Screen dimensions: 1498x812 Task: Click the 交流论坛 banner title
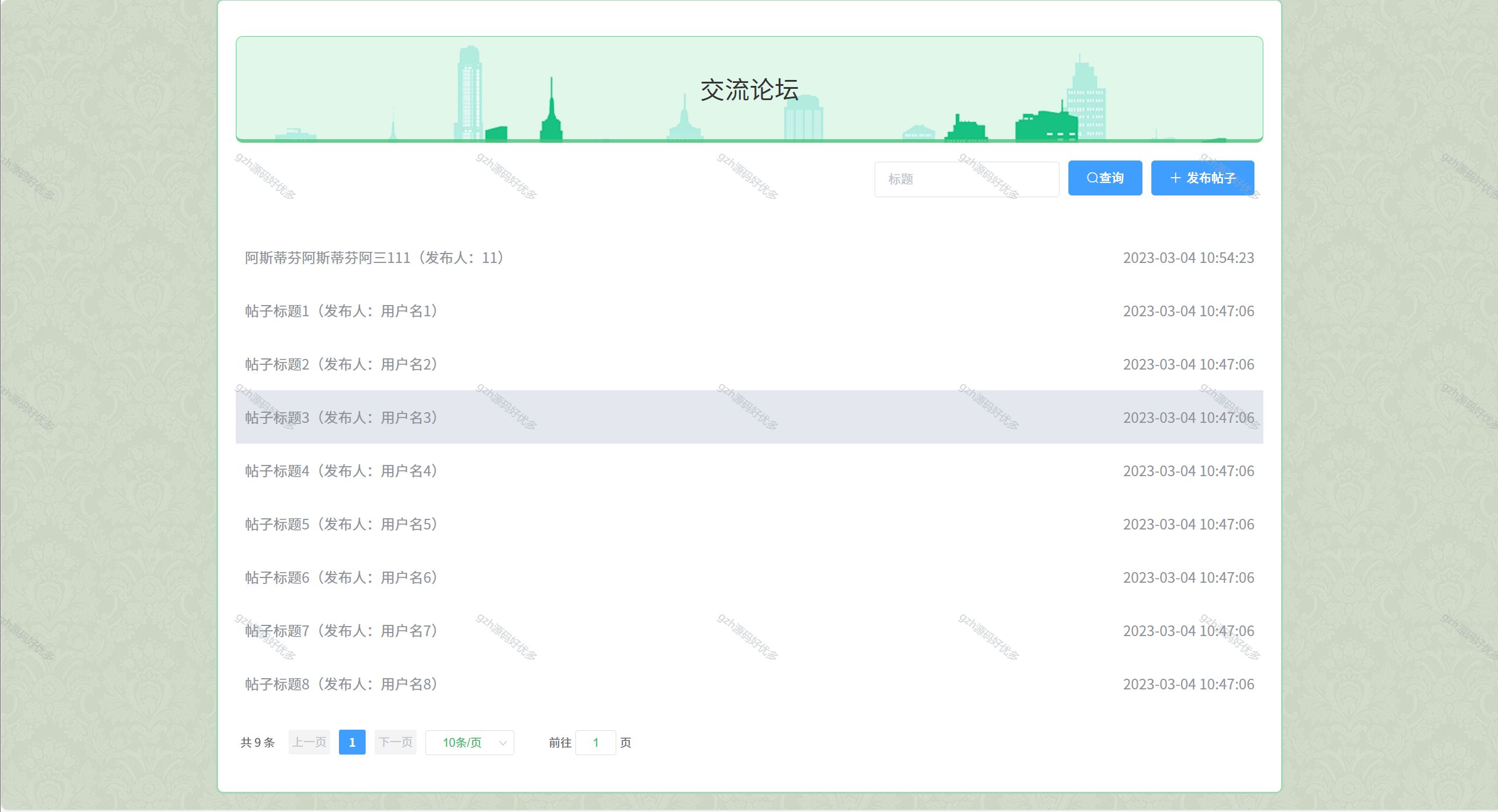749,91
